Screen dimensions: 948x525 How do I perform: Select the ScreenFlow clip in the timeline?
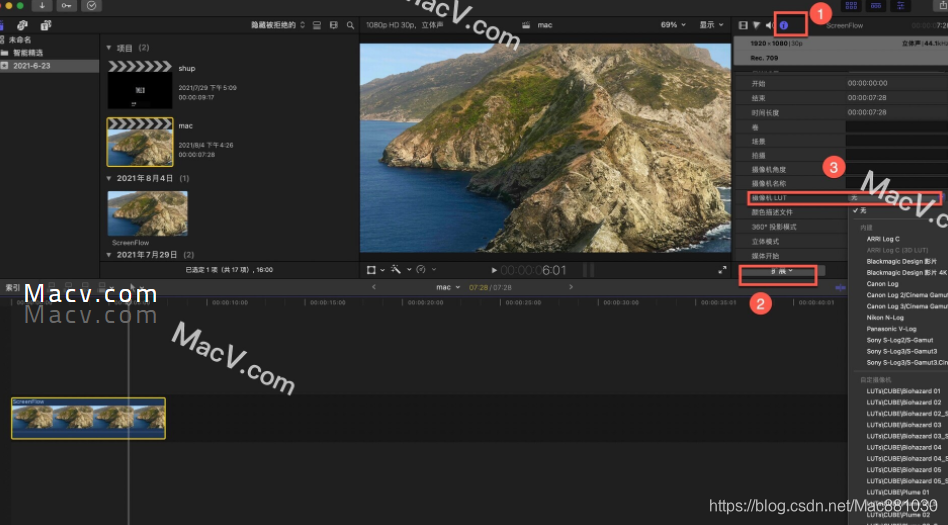(x=88, y=418)
